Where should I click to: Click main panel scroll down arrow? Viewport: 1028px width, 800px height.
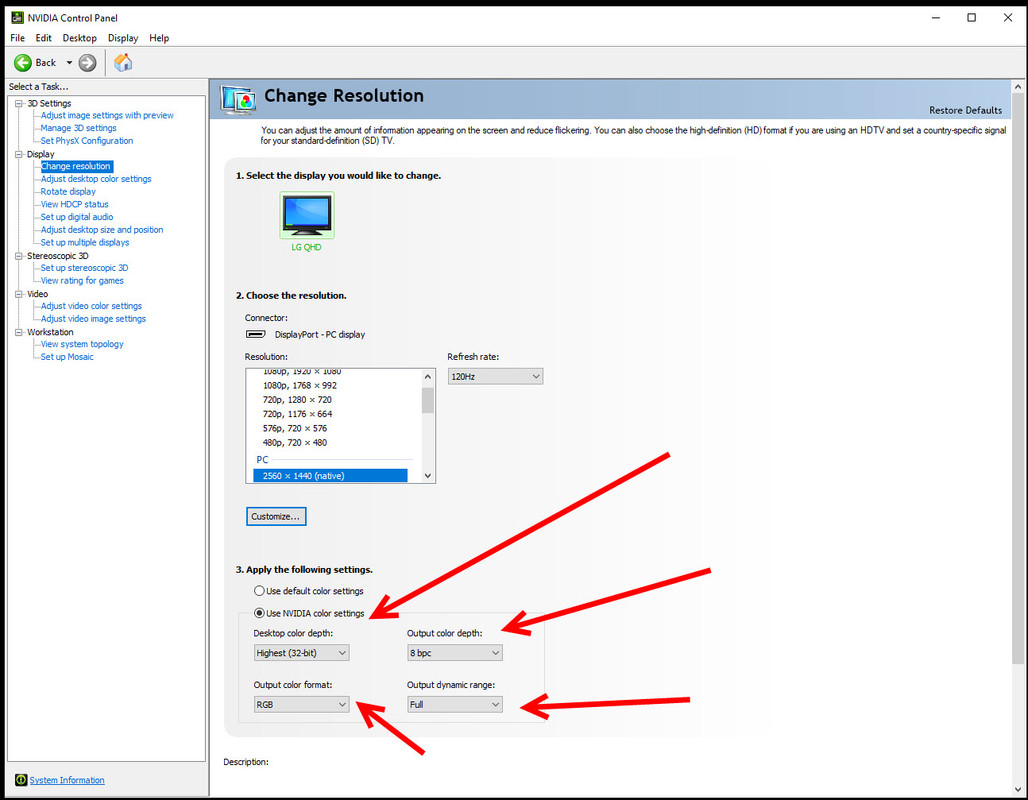pos(1018,790)
